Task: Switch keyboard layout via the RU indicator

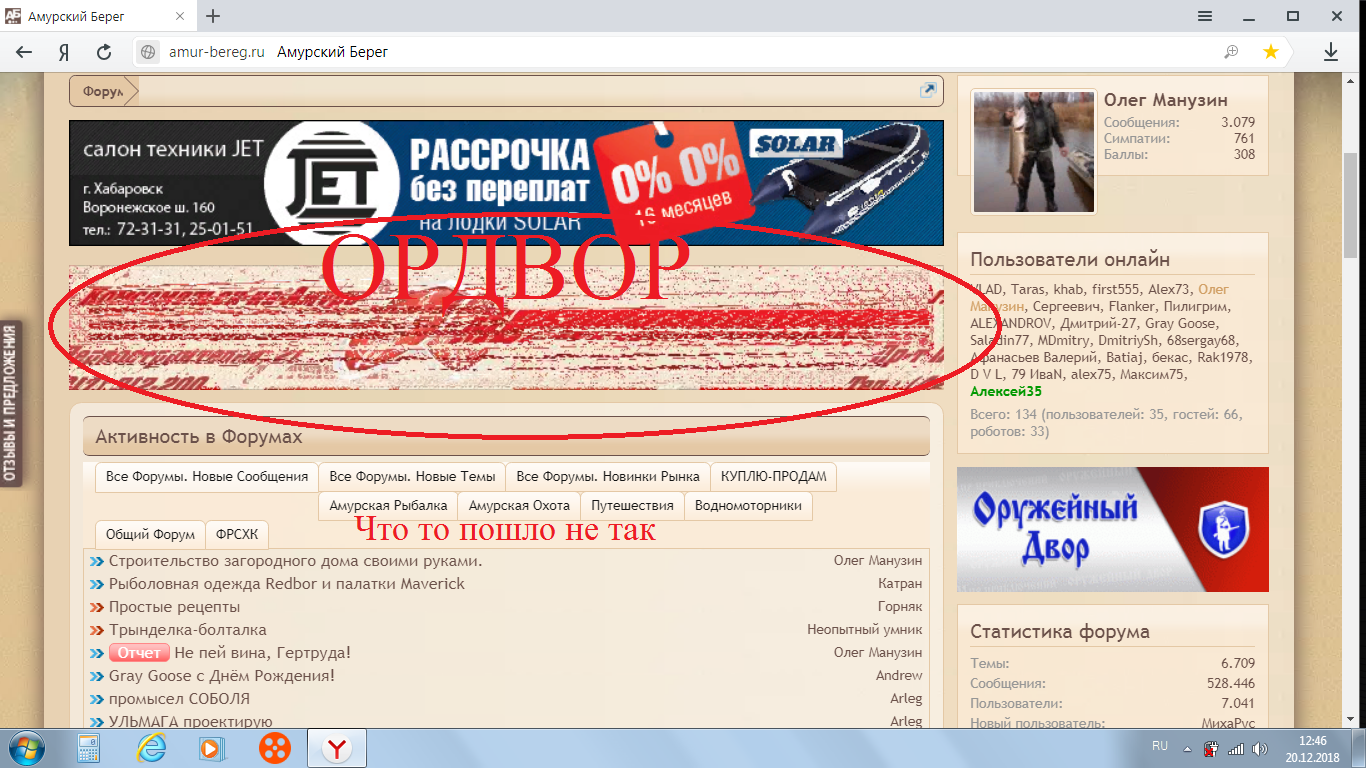Action: (x=1161, y=746)
